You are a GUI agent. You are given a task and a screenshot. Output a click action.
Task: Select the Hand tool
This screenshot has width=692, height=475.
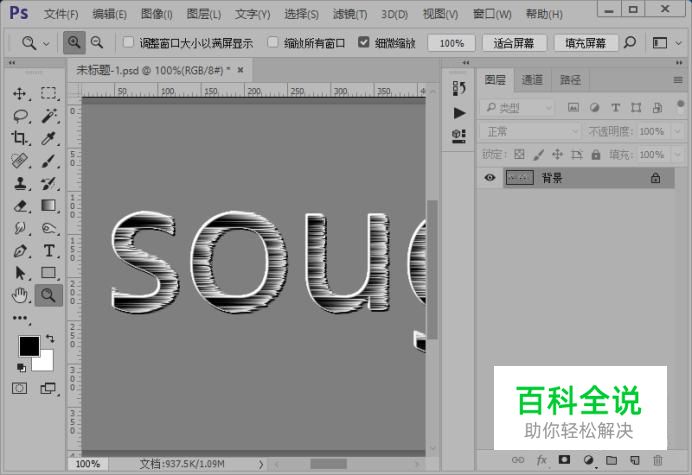(19, 295)
